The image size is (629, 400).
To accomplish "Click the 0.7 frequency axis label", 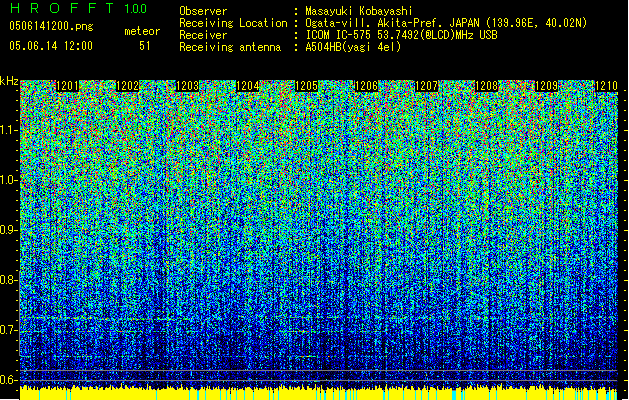I will pos(9,330).
